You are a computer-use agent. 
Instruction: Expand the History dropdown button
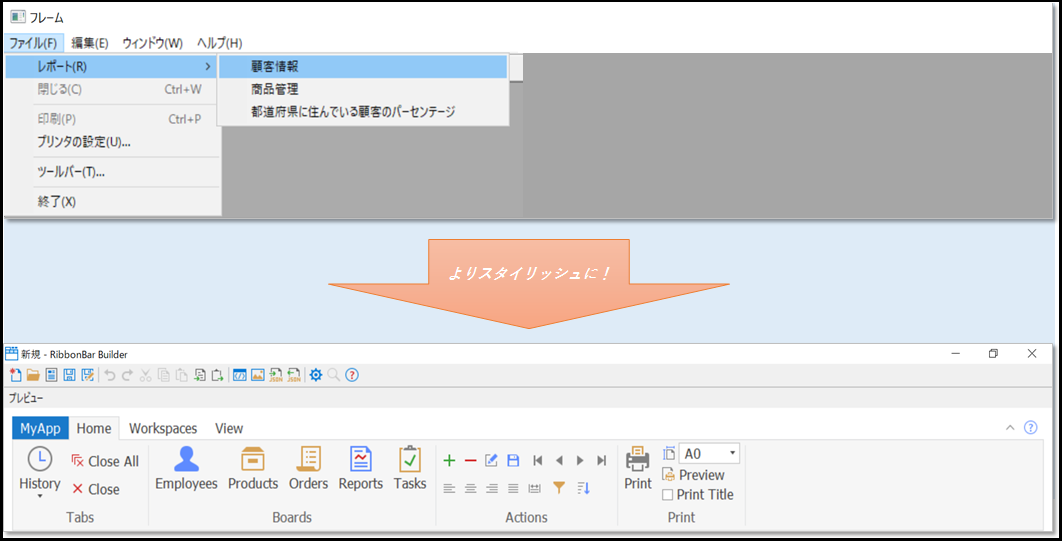point(40,496)
